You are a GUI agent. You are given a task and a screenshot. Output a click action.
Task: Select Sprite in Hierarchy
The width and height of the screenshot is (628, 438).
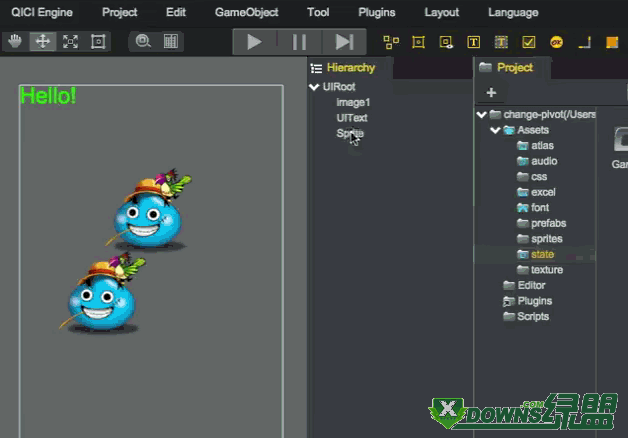click(350, 133)
